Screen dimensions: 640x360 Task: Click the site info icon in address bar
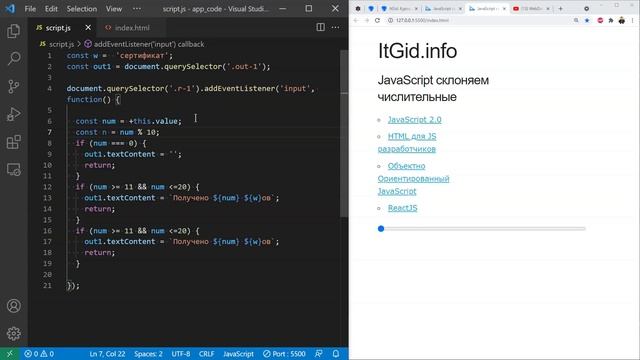pyautogui.click(x=390, y=20)
